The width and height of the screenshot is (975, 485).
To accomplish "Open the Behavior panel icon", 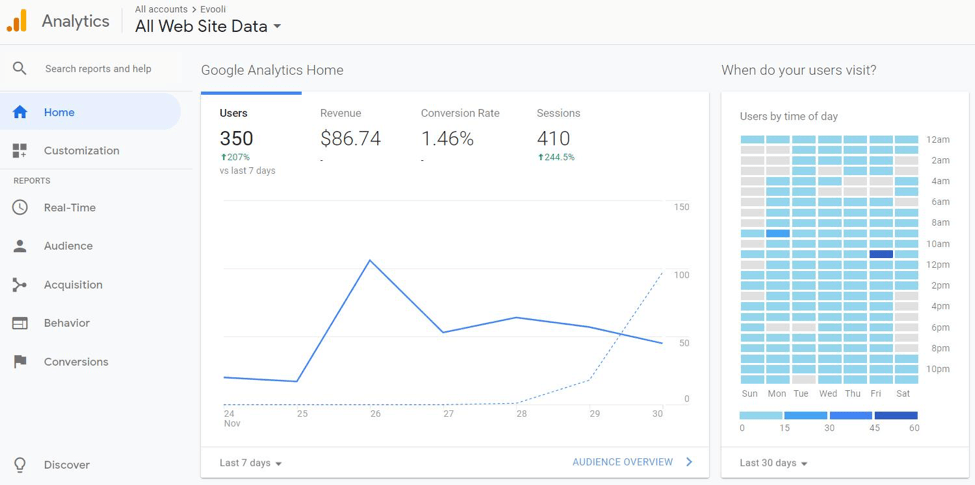I will (x=20, y=323).
